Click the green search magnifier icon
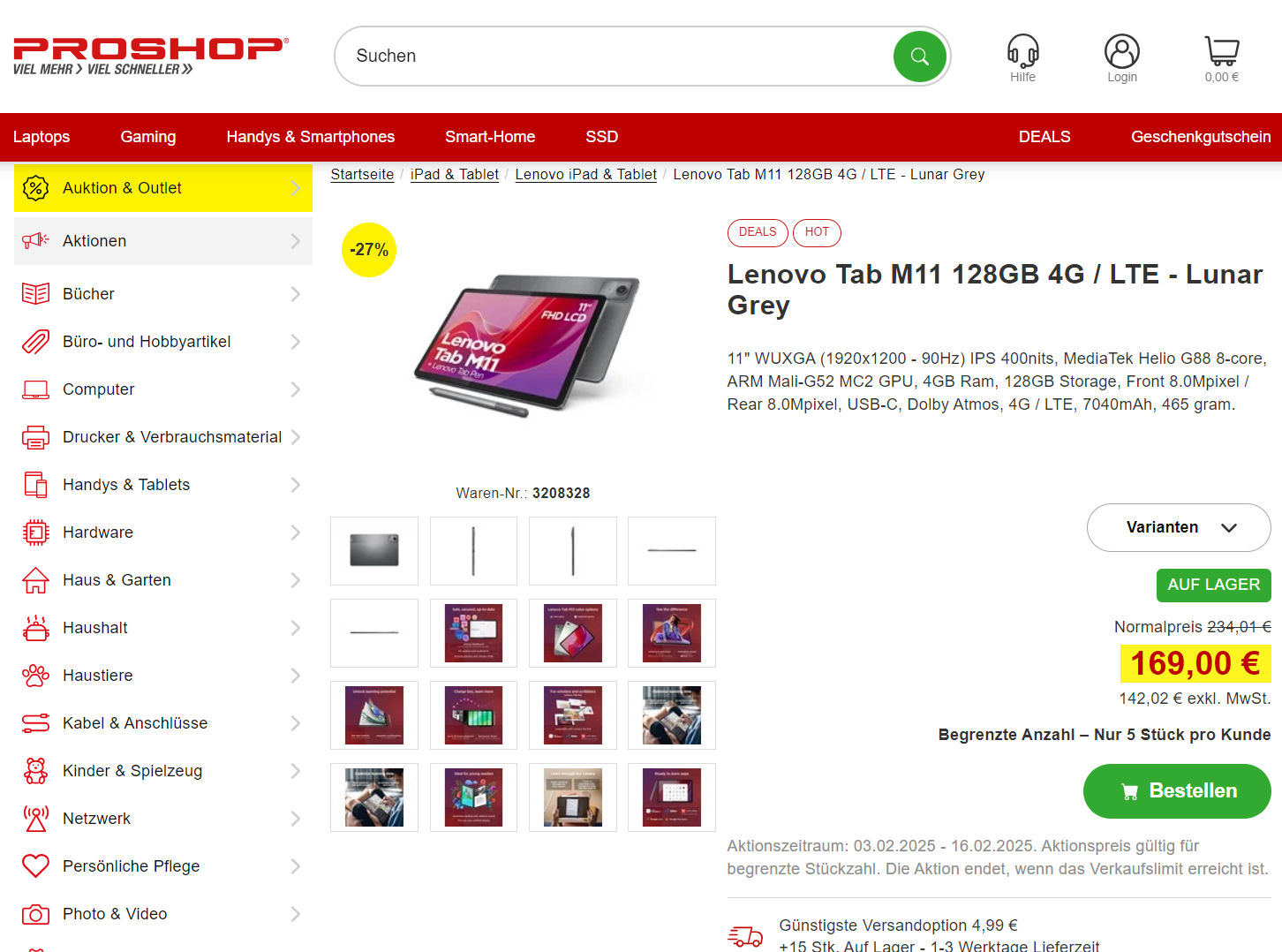 [919, 57]
